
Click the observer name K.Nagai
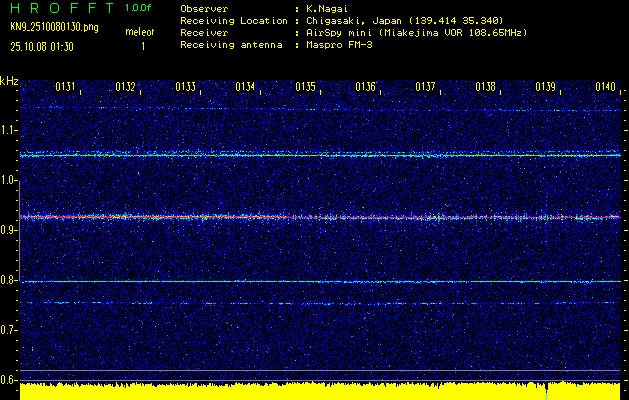326,8
